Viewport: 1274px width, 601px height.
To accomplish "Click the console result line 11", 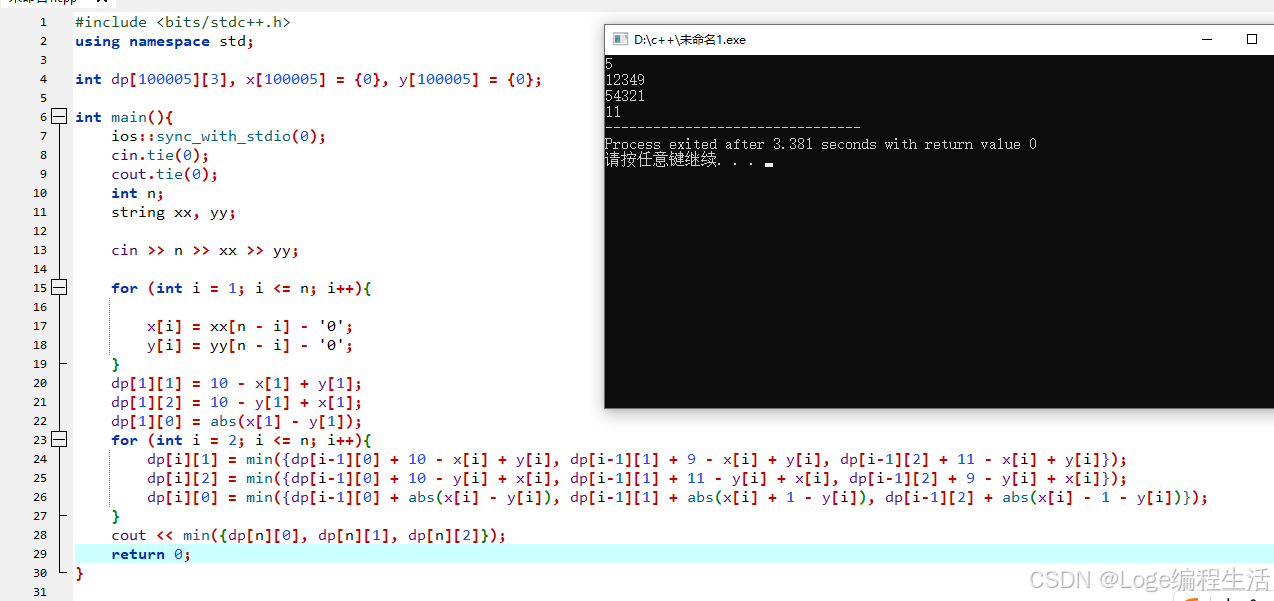I will tap(613, 112).
